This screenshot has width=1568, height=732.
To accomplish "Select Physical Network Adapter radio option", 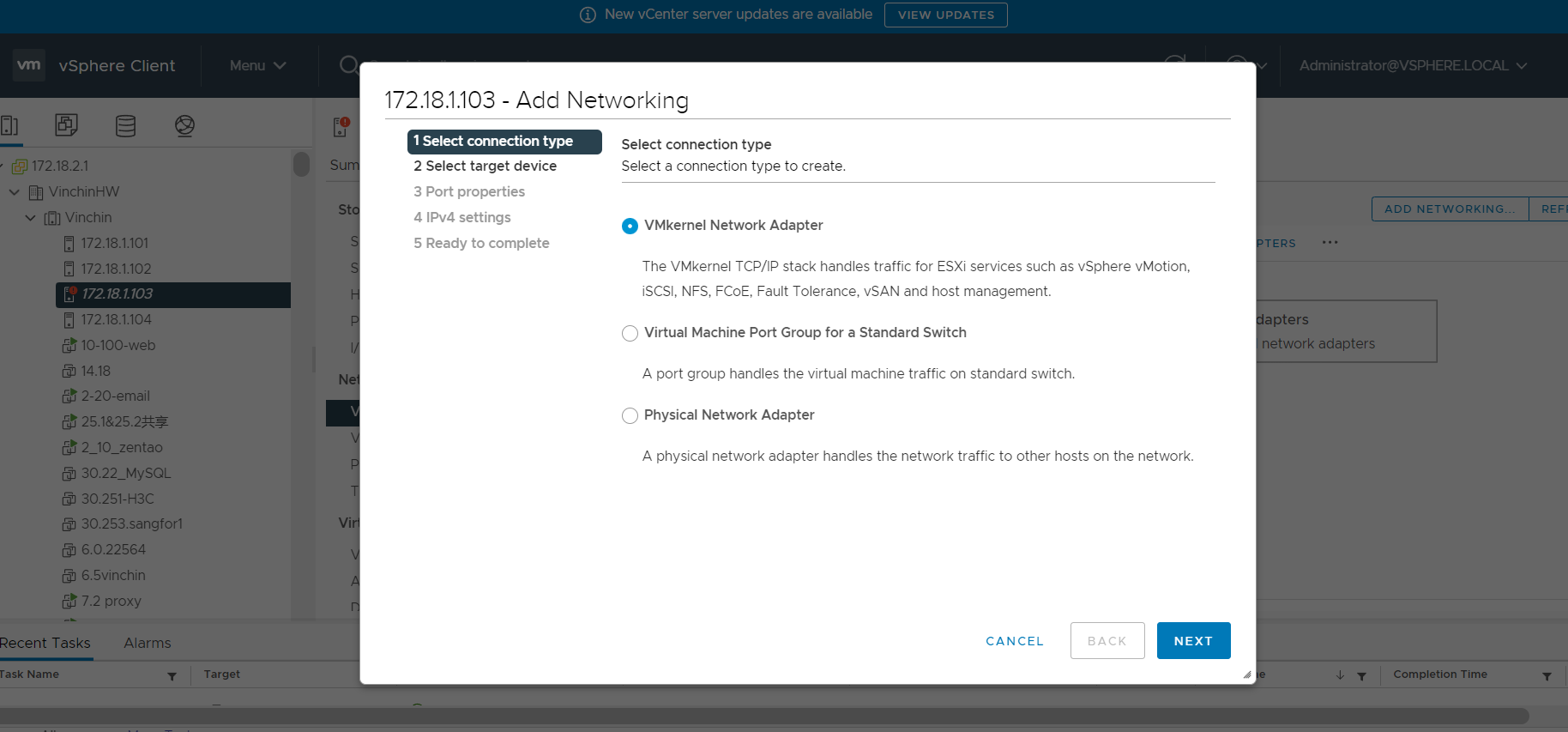I will click(x=630, y=415).
